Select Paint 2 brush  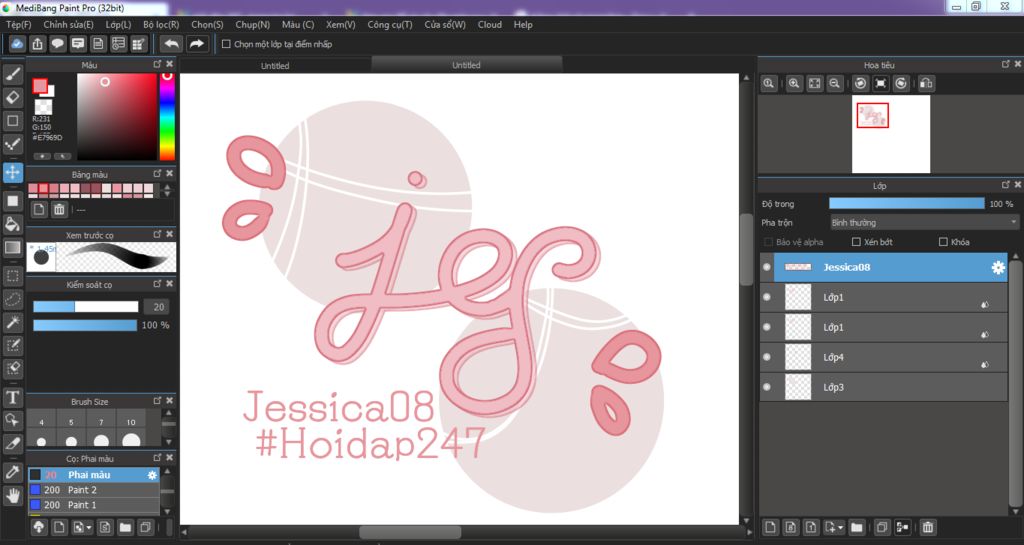[x=93, y=490]
